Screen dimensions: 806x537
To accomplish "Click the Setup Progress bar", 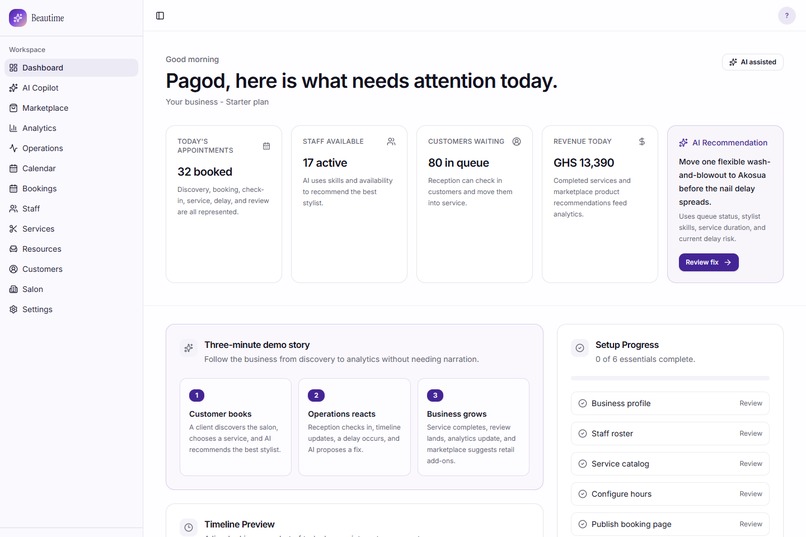I will coord(670,378).
